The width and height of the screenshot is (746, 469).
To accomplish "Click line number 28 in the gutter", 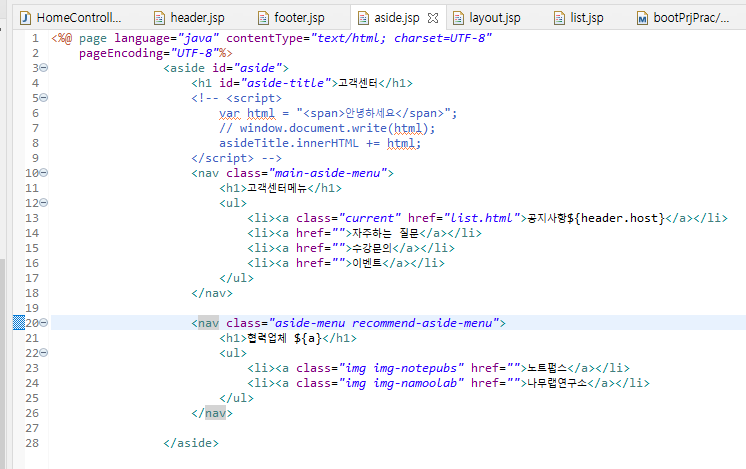I will 32,443.
